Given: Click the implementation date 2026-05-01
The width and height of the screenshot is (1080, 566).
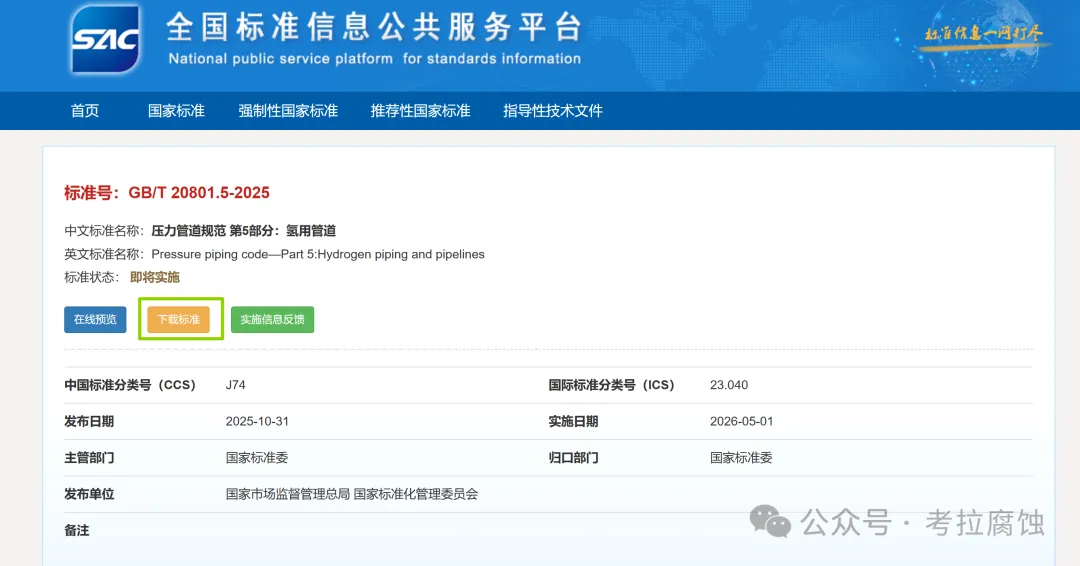Looking at the screenshot, I should tap(741, 421).
